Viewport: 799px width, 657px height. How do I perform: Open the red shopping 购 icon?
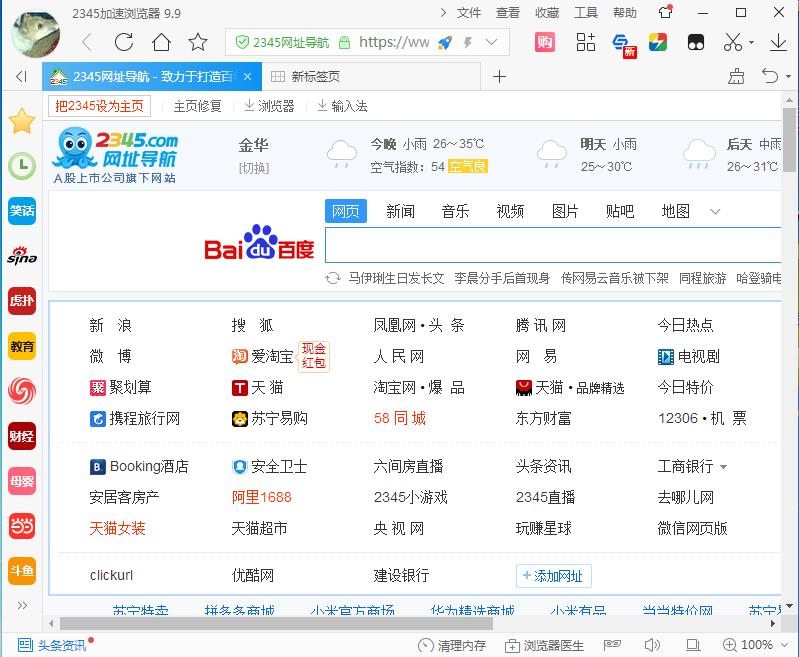545,42
